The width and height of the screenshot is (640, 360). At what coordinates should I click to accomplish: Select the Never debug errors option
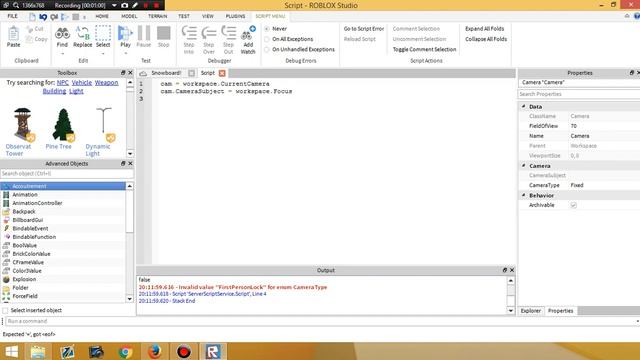click(267, 29)
